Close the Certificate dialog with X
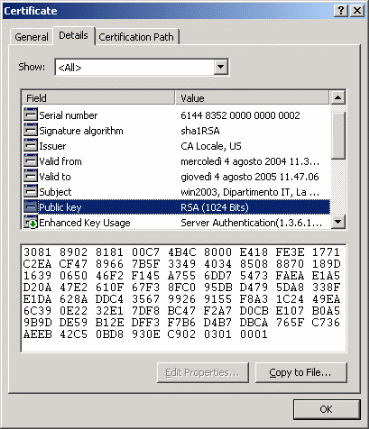 pyautogui.click(x=357, y=11)
